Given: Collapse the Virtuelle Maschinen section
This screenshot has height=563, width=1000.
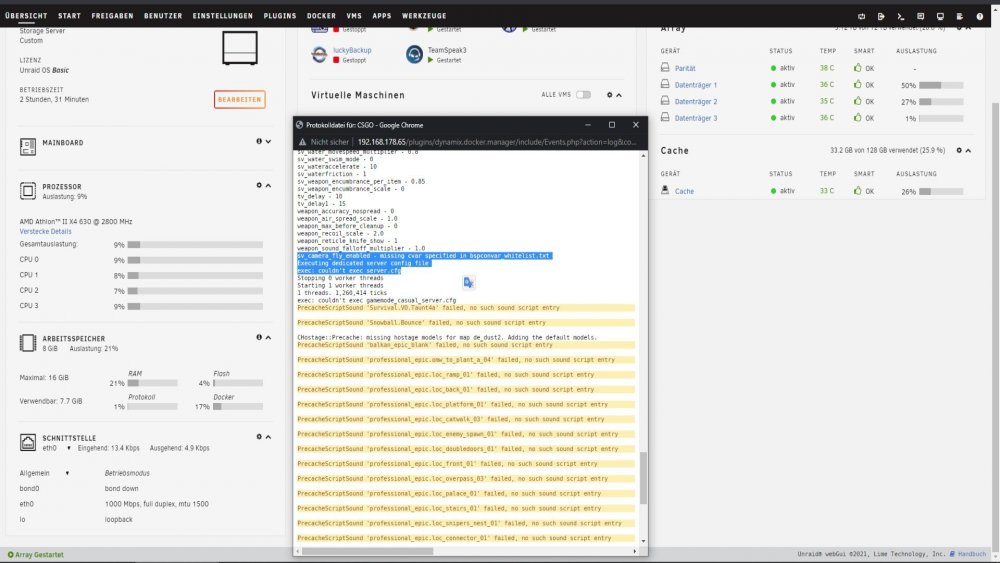Looking at the screenshot, I should pyautogui.click(x=619, y=95).
